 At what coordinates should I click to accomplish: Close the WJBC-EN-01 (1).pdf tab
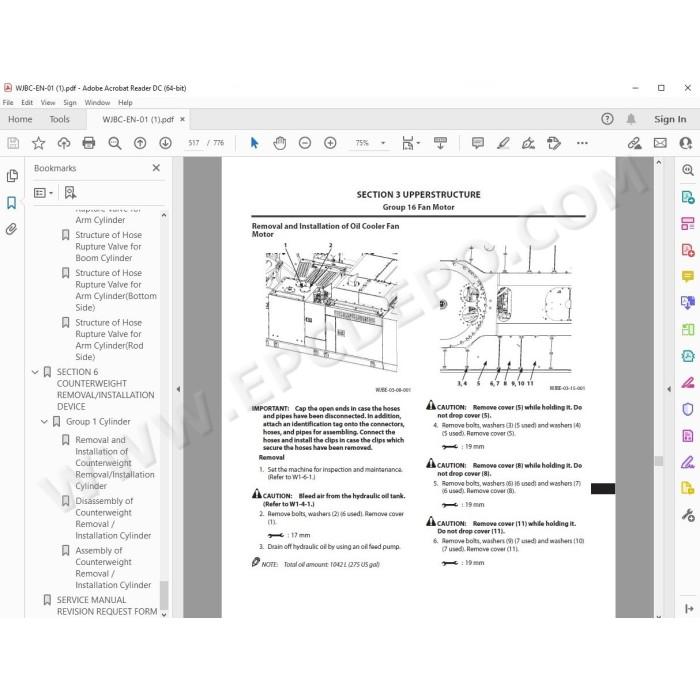(183, 119)
